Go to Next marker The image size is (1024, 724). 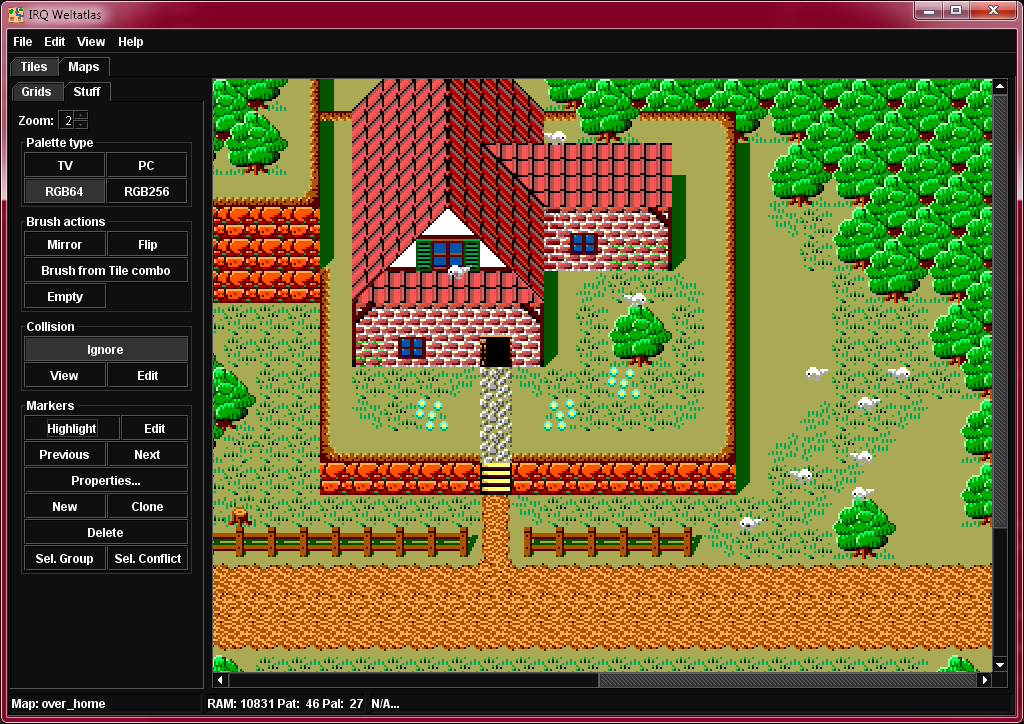147,454
